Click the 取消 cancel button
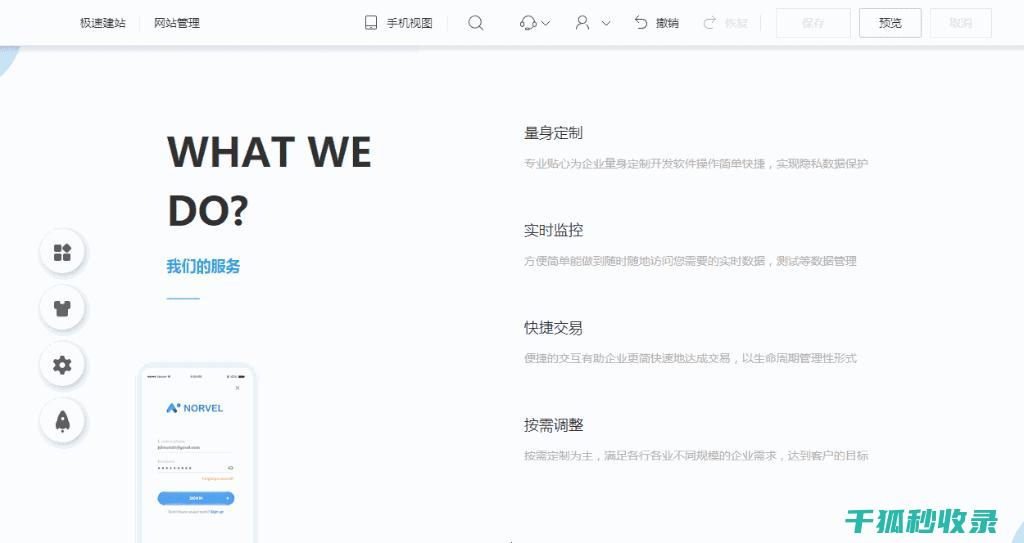This screenshot has width=1024, height=543. point(961,23)
